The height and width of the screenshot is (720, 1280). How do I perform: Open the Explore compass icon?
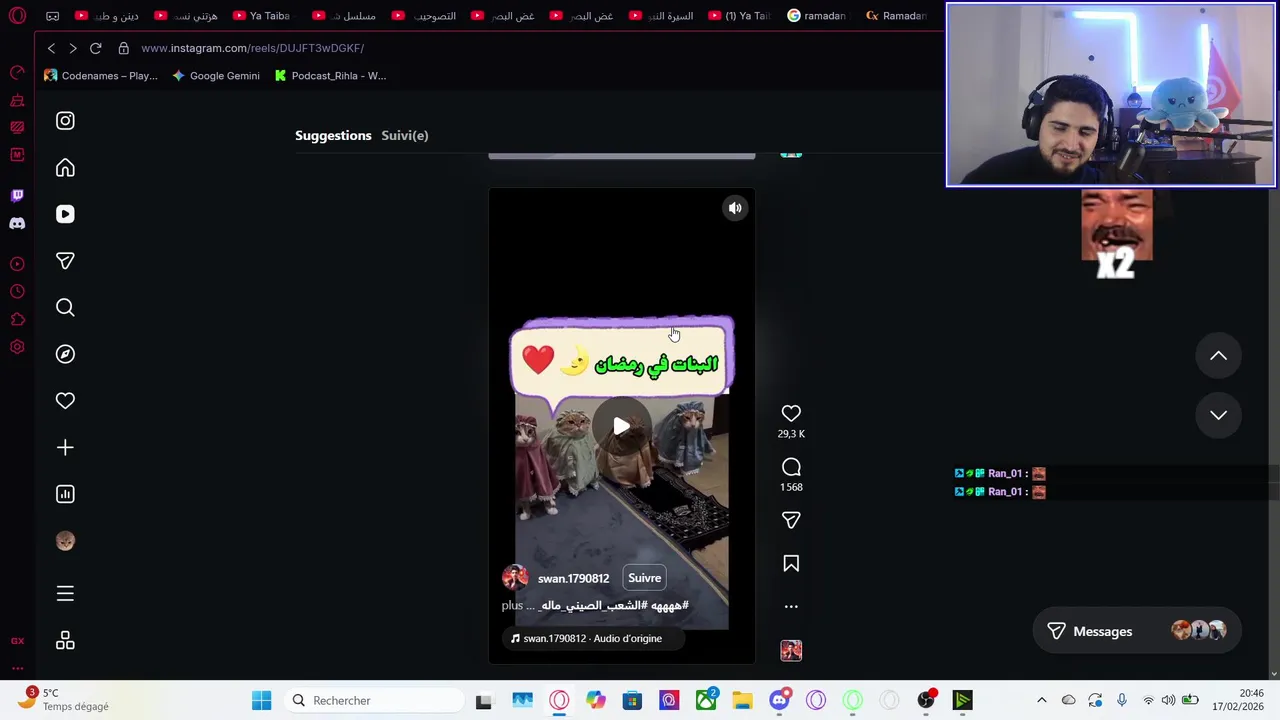[x=65, y=354]
